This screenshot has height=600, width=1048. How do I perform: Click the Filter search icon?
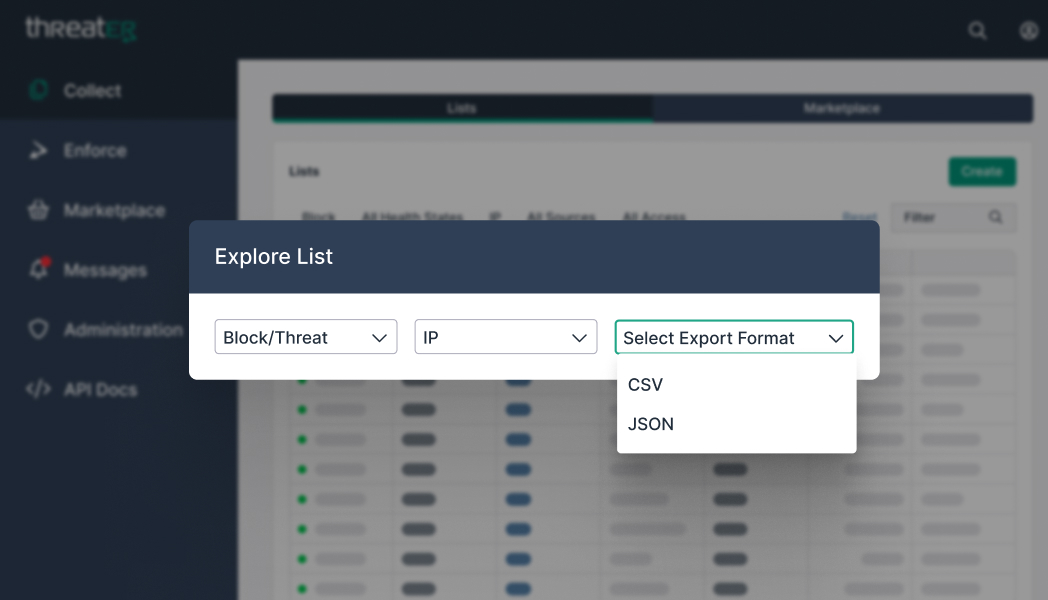point(995,217)
